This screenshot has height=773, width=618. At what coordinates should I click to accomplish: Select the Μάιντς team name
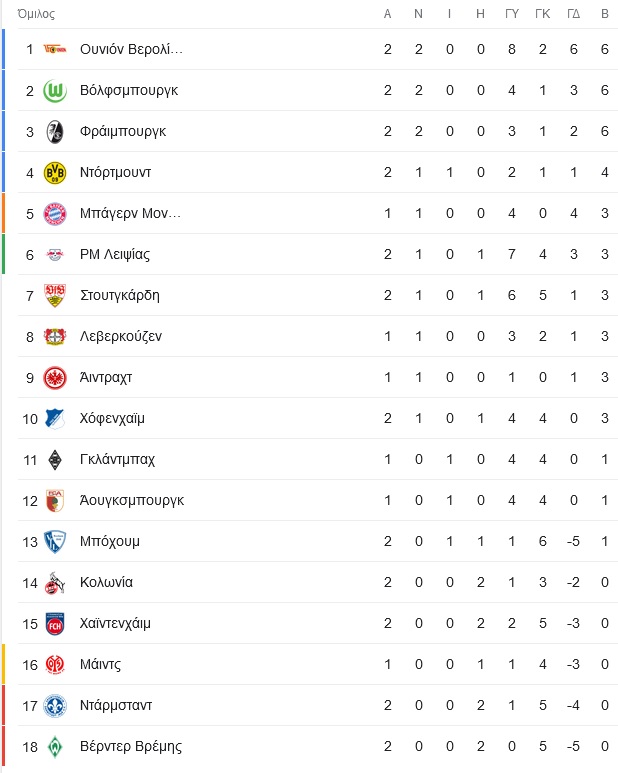[100, 664]
